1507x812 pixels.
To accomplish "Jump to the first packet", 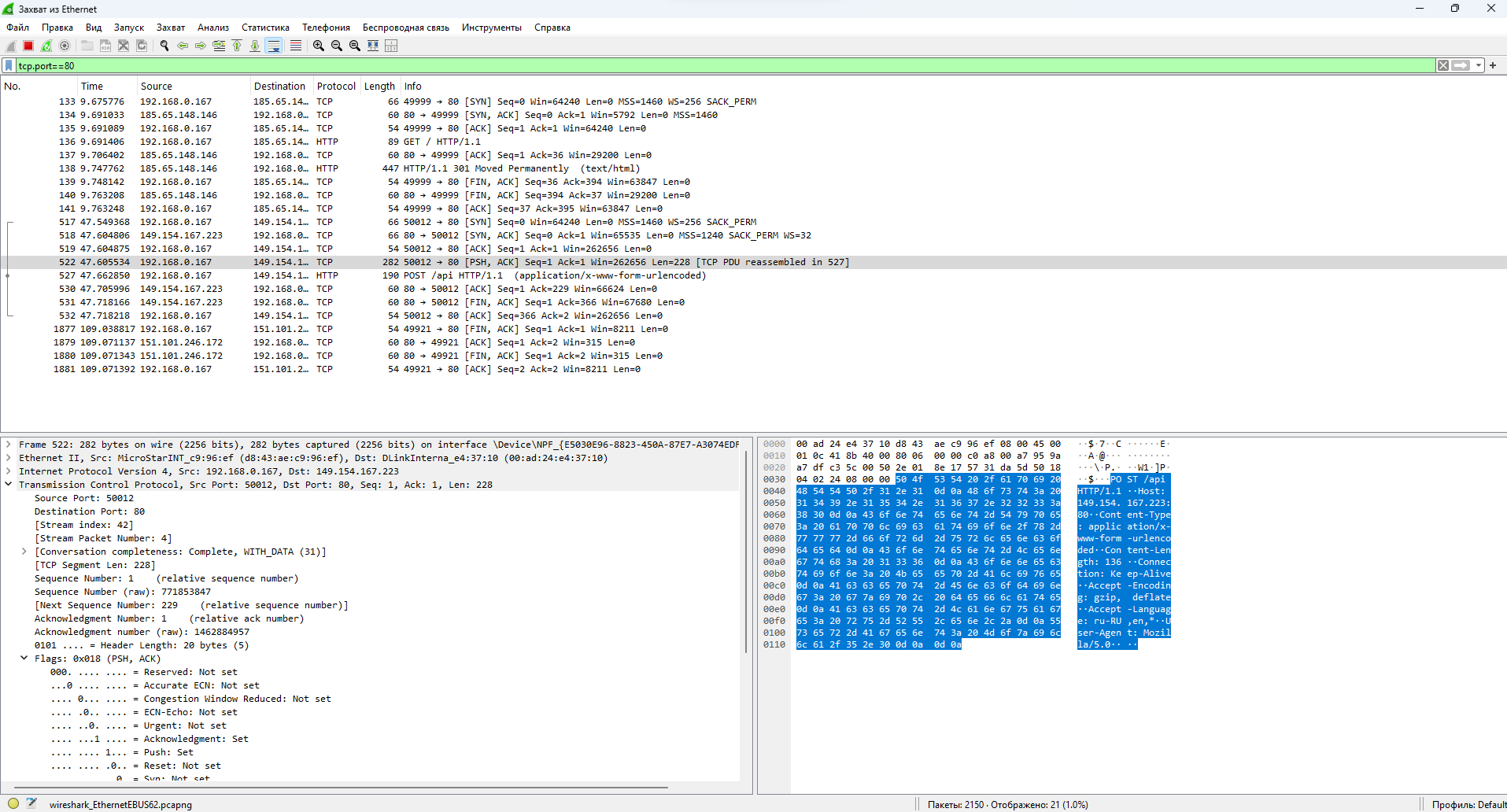I will pyautogui.click(x=237, y=46).
